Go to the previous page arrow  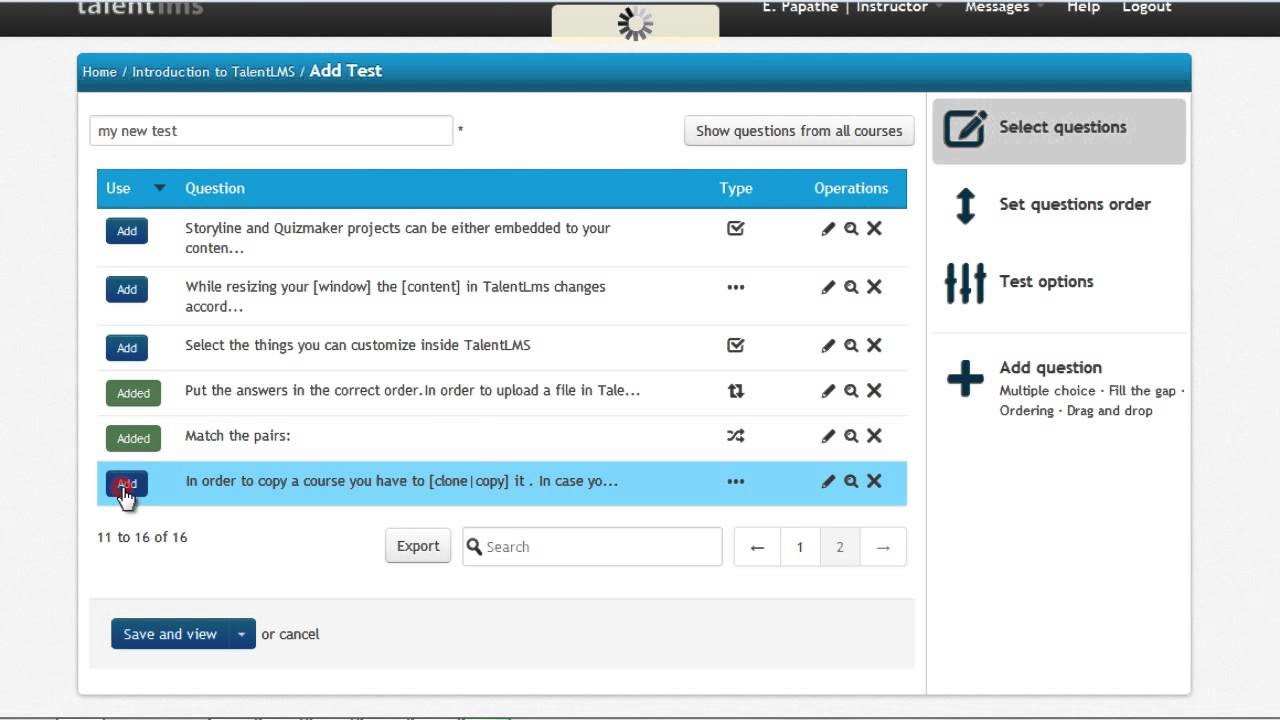coord(757,547)
